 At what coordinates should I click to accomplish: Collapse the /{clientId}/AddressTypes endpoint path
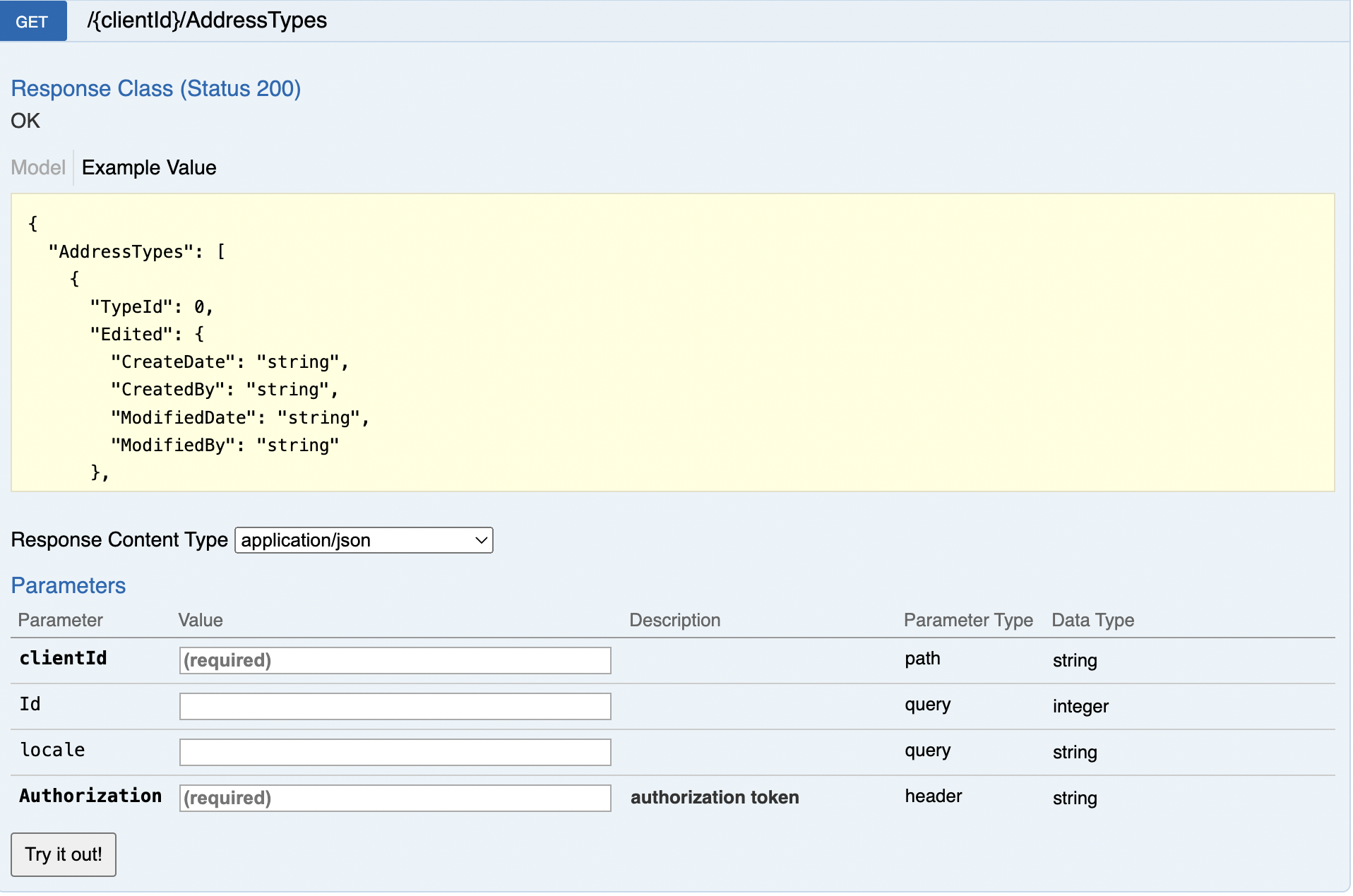point(207,20)
